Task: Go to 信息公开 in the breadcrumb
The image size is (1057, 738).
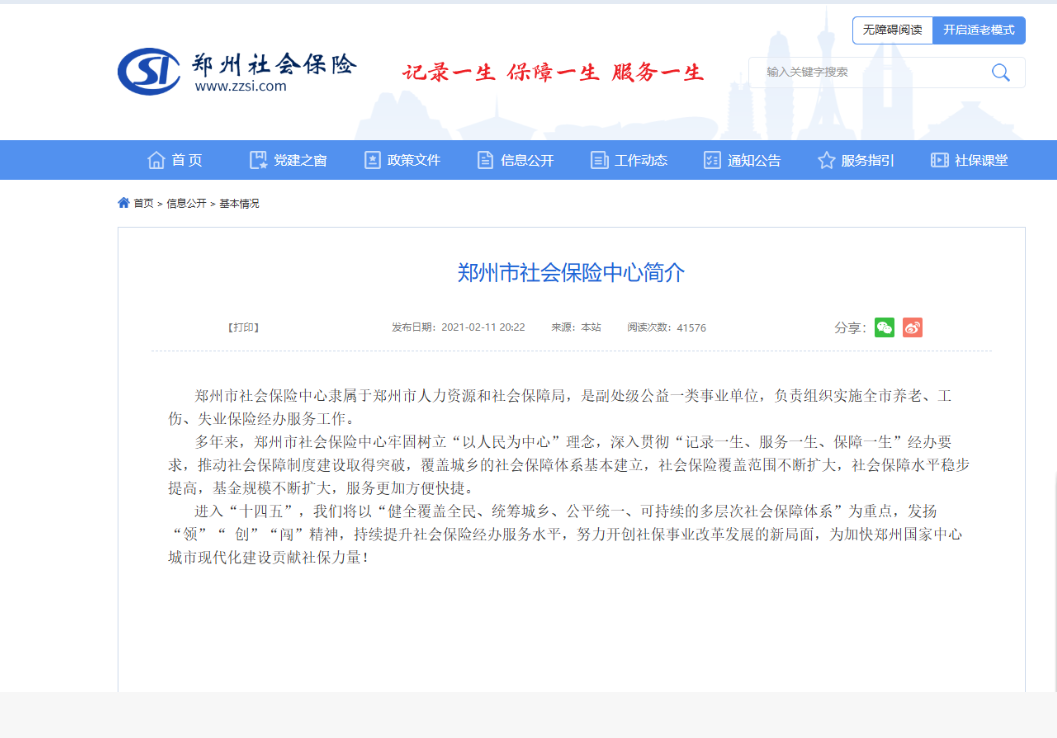Action: click(x=186, y=203)
